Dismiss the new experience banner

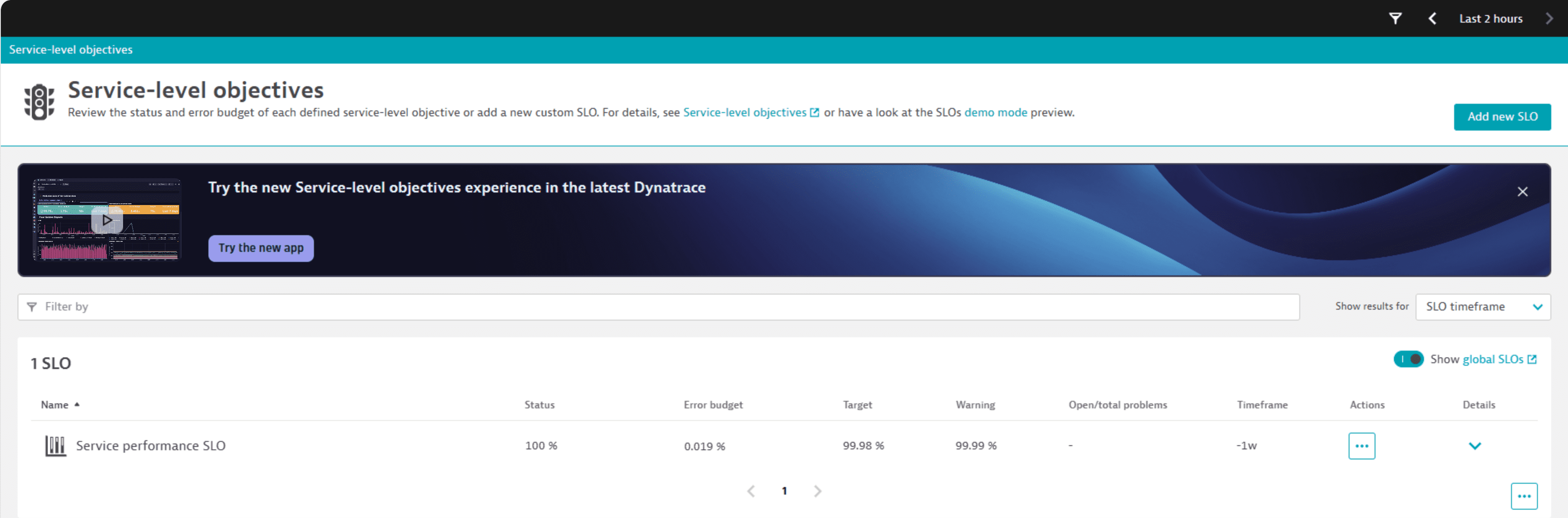pos(1522,192)
